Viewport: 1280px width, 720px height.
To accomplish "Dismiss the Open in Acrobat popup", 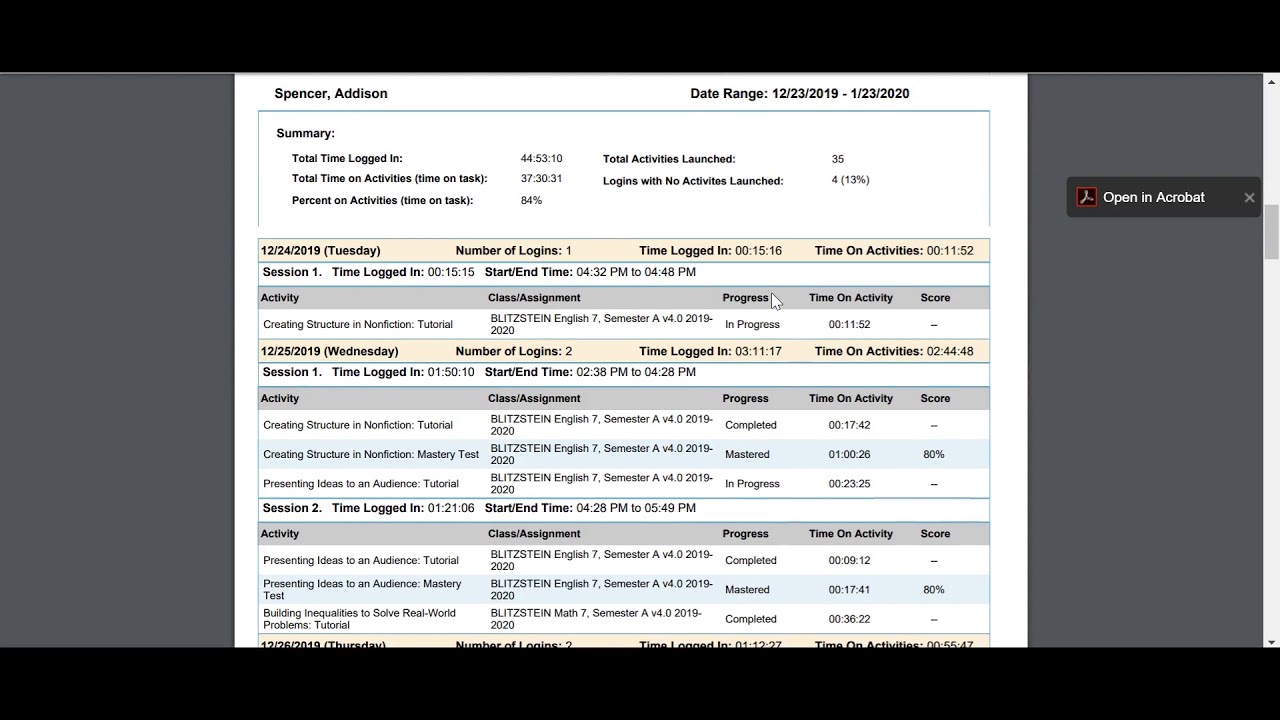I will click(x=1249, y=197).
